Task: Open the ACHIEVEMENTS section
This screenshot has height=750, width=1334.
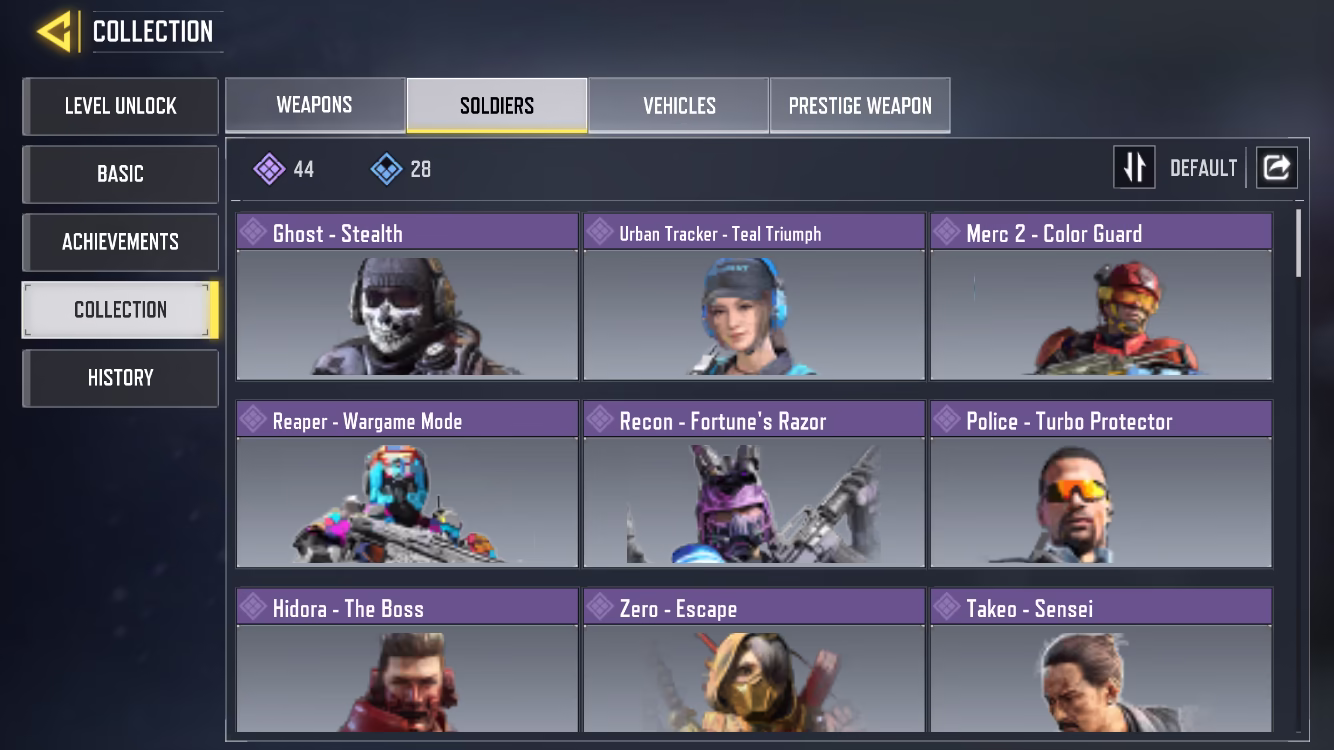Action: pos(120,242)
